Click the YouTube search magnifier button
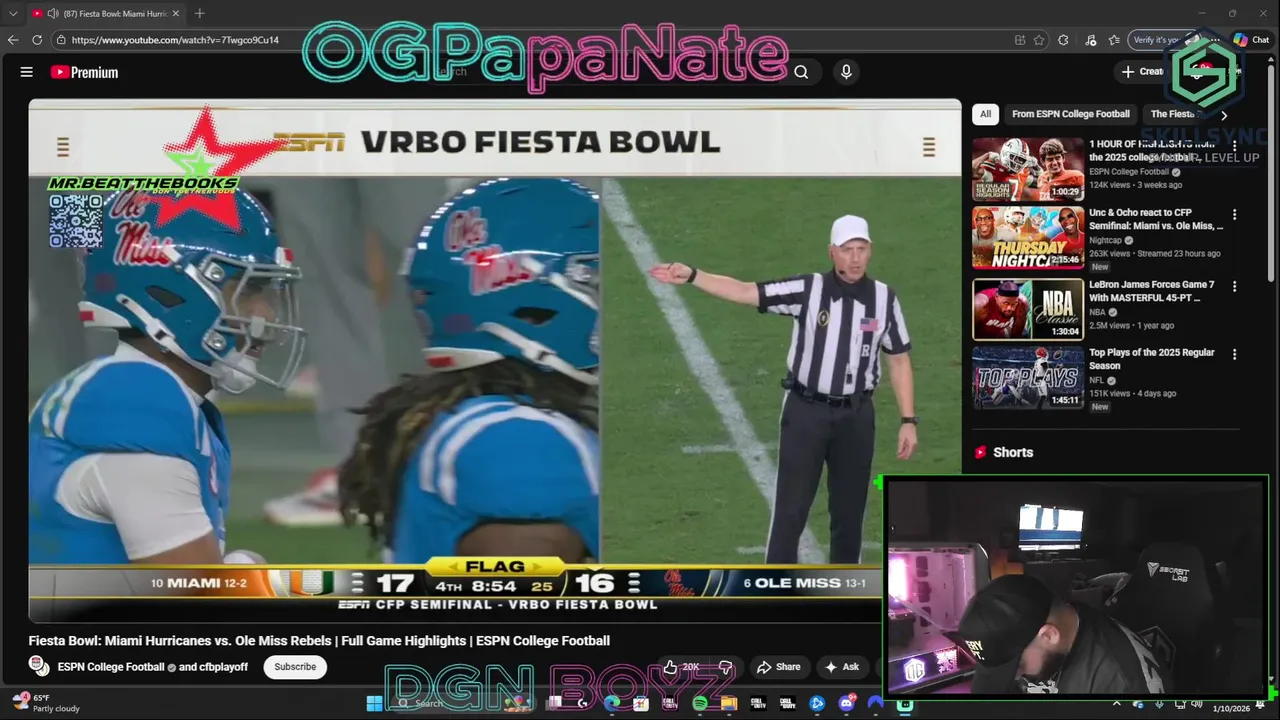Image resolution: width=1280 pixels, height=720 pixels. pyautogui.click(x=801, y=72)
